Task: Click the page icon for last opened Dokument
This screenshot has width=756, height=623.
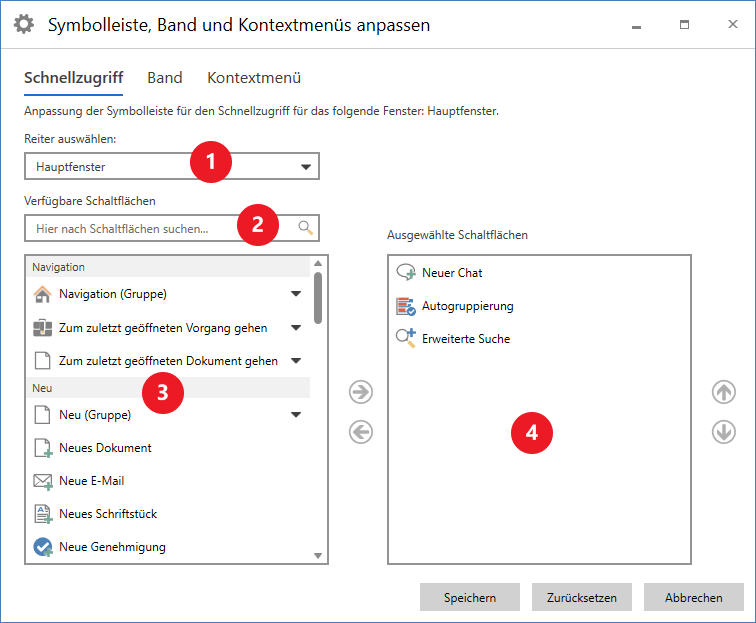Action: pyautogui.click(x=42, y=361)
